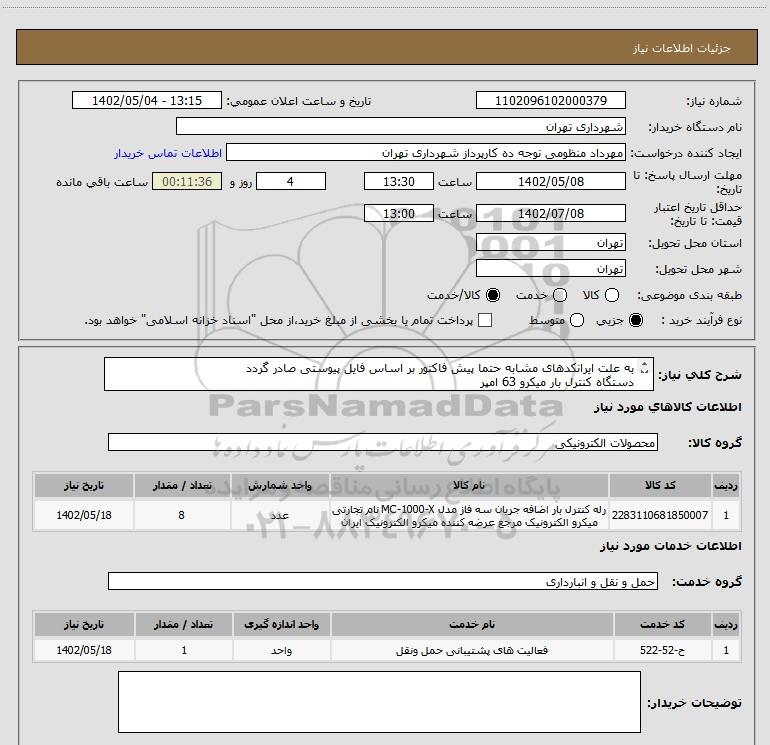Click the buyer organization field شهرداری تهران
The height and width of the screenshot is (745, 770).
click(x=401, y=126)
